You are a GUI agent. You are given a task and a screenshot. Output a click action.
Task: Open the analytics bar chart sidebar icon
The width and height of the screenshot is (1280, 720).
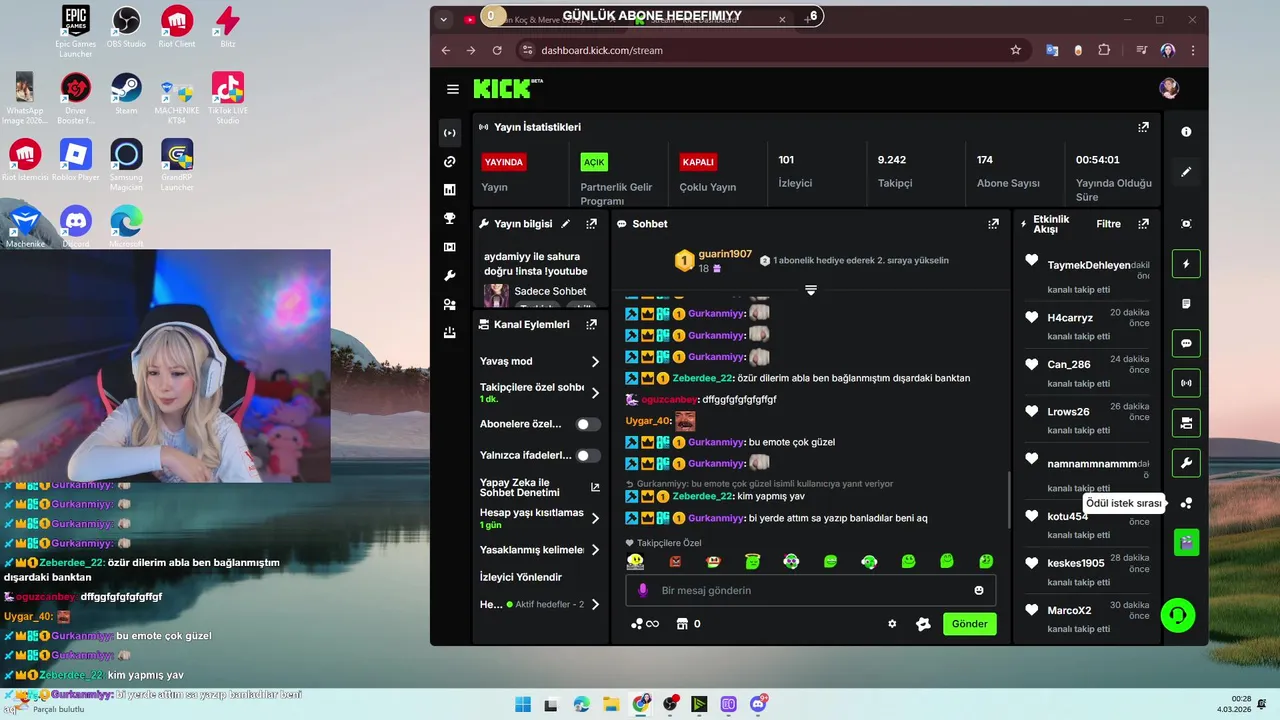coord(450,190)
